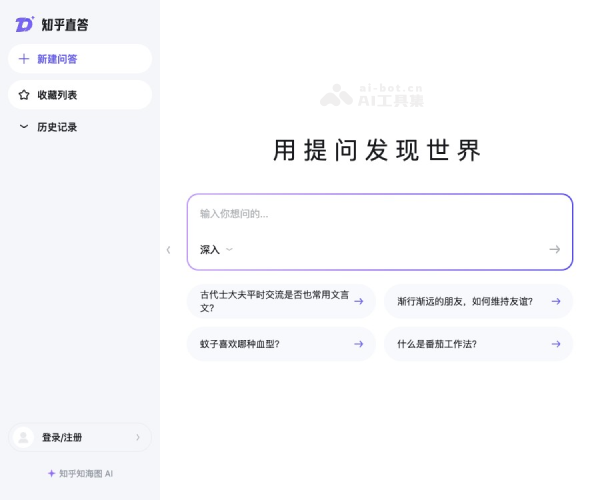This screenshot has width=600, height=500.
Task: Choose the 渐行渐远的朋友 suggested question
Action: (x=464, y=301)
